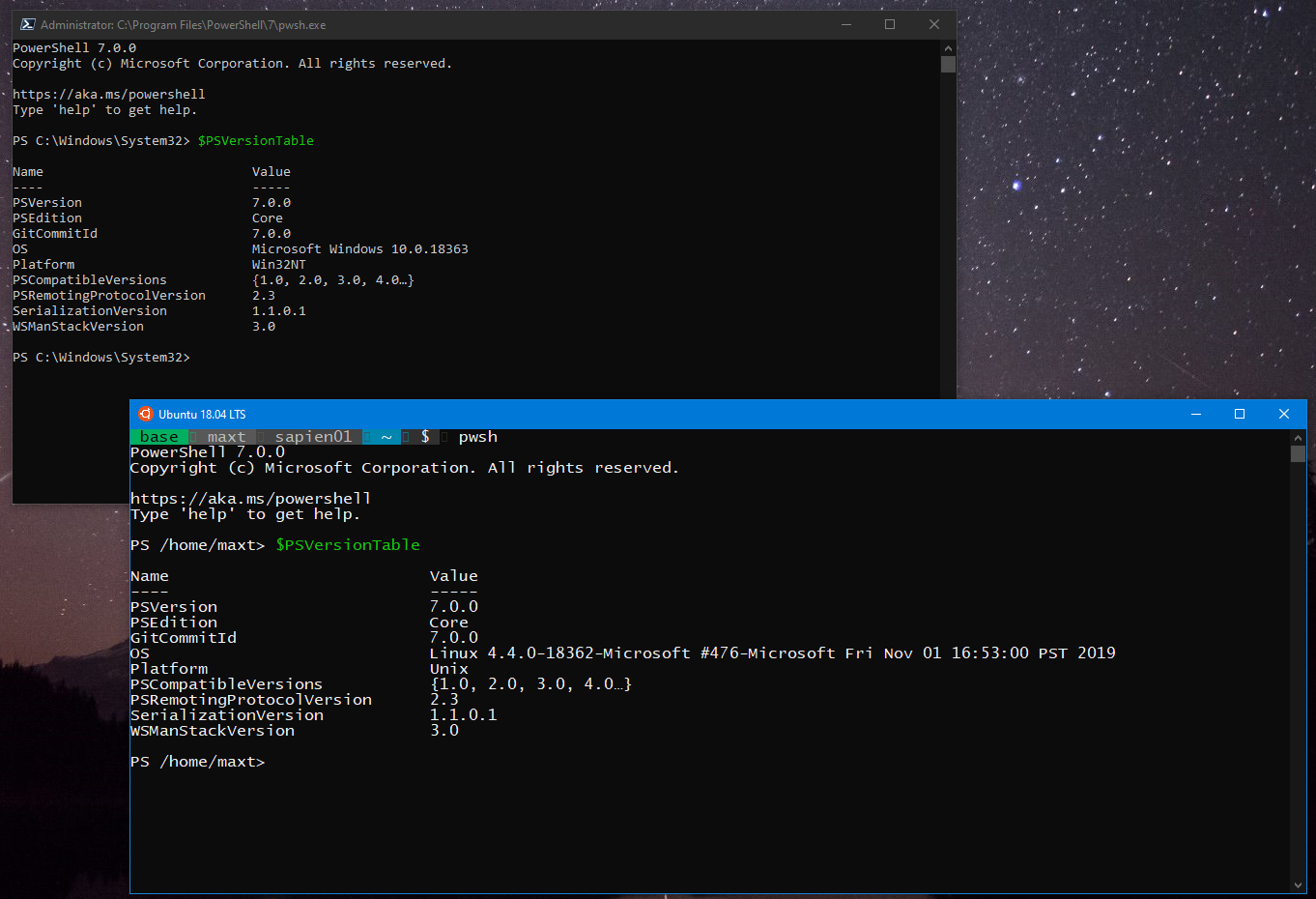The height and width of the screenshot is (899, 1316).
Task: Click the Linux 4.4.0-18362-Microsoft OS value
Action: 773,653
